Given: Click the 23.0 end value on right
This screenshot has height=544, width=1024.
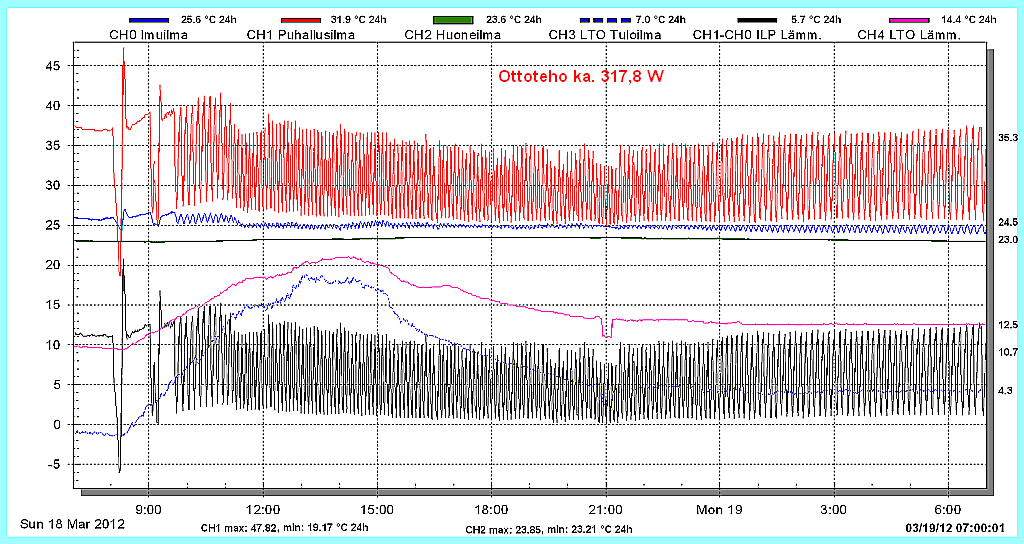Looking at the screenshot, I should (1007, 240).
